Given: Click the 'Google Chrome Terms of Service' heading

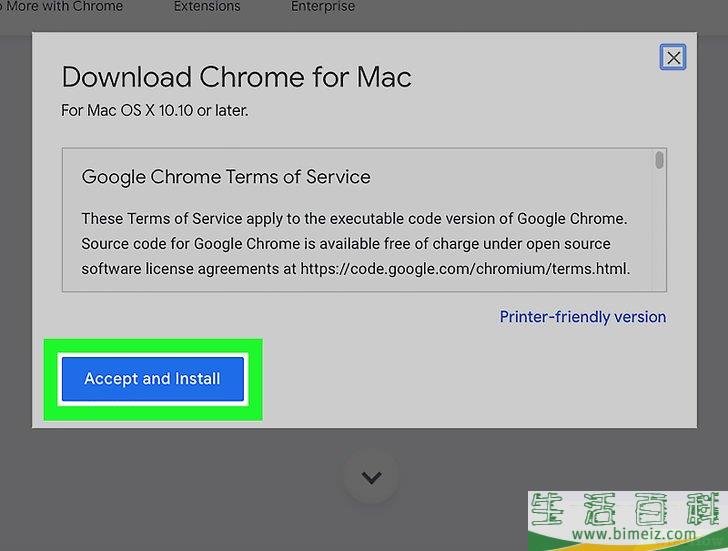Looking at the screenshot, I should click(226, 177).
